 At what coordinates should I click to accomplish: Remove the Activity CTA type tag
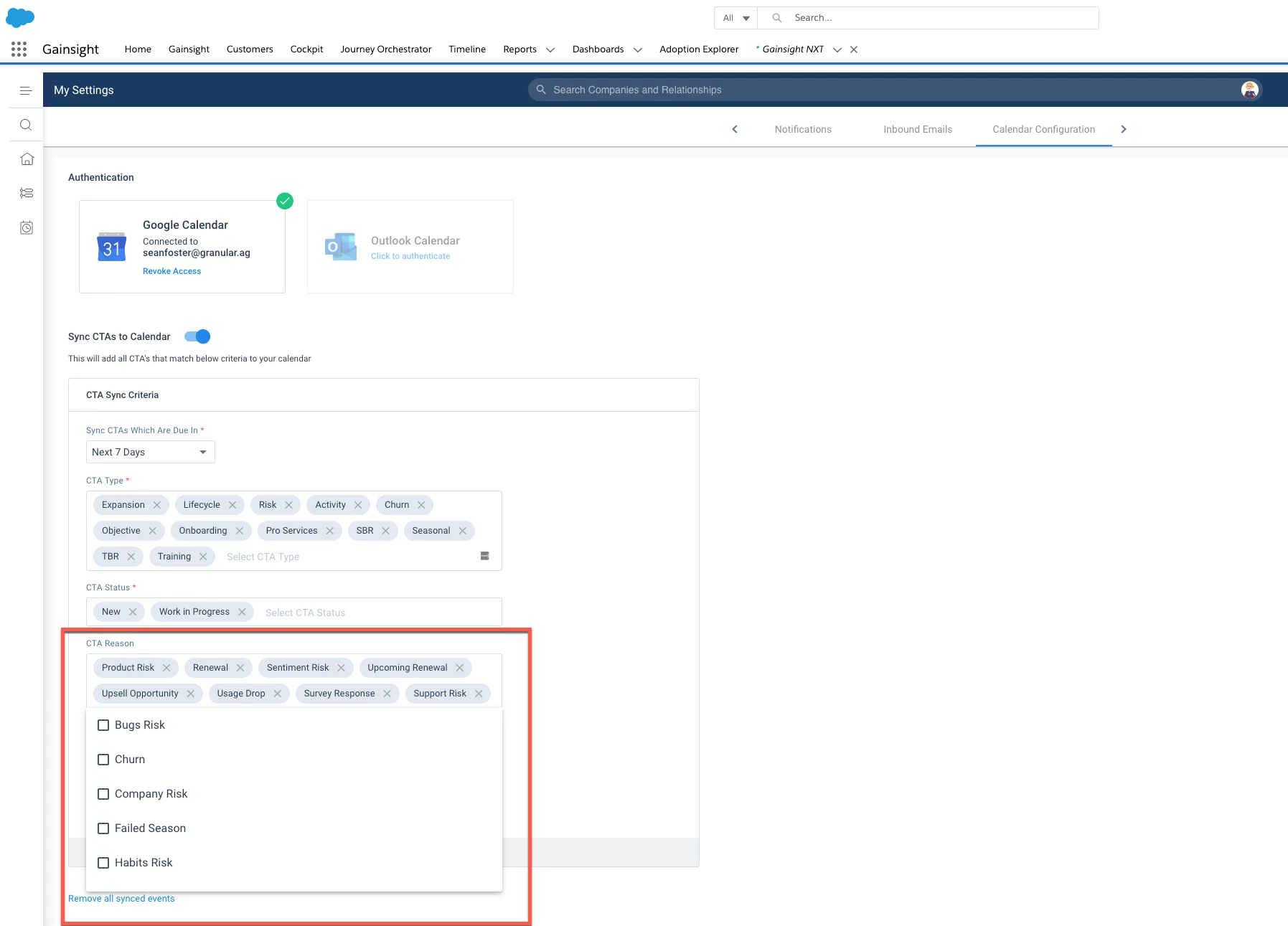click(x=358, y=505)
